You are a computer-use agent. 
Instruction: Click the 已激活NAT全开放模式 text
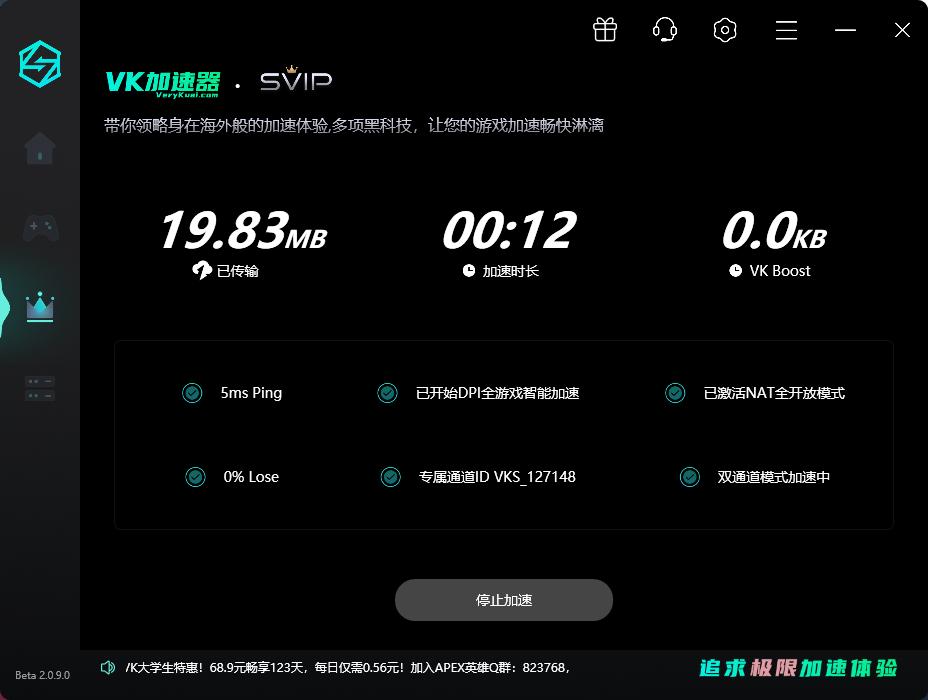point(774,393)
